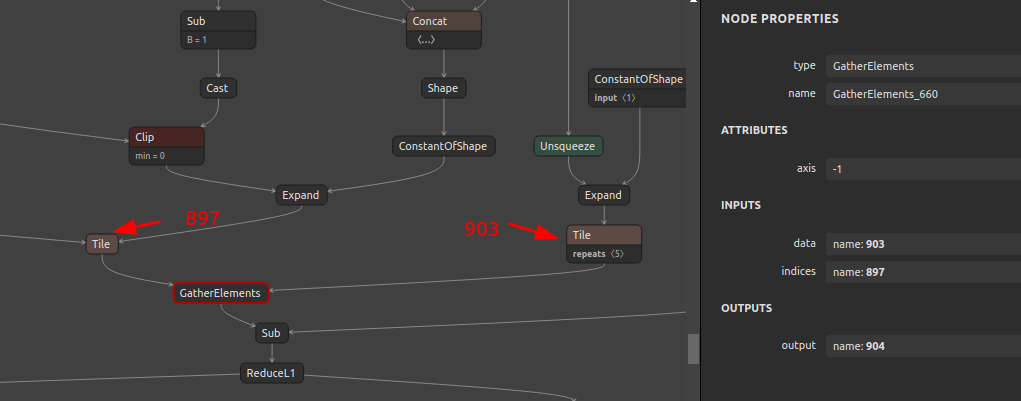Select the Sub node with B = 1
The height and width of the screenshot is (401, 1021).
click(x=218, y=30)
